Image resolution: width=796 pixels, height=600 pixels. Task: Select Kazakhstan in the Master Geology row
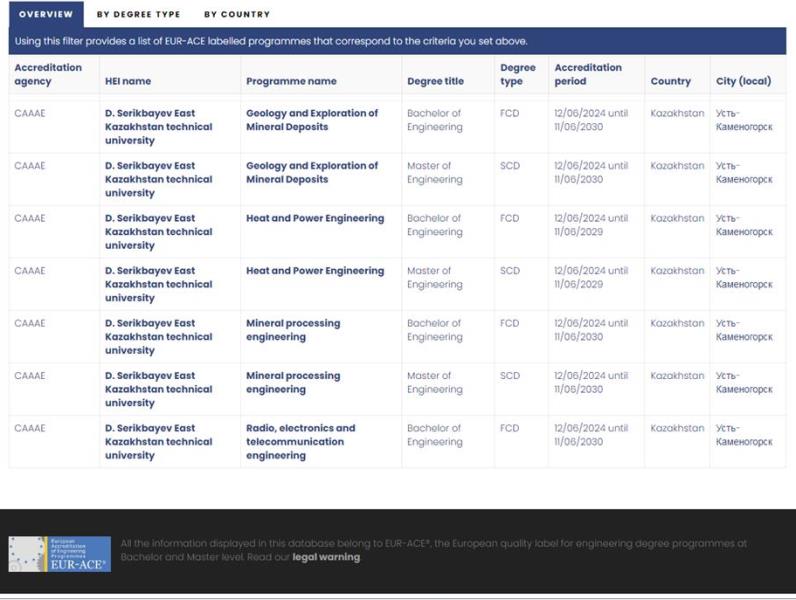(677, 165)
